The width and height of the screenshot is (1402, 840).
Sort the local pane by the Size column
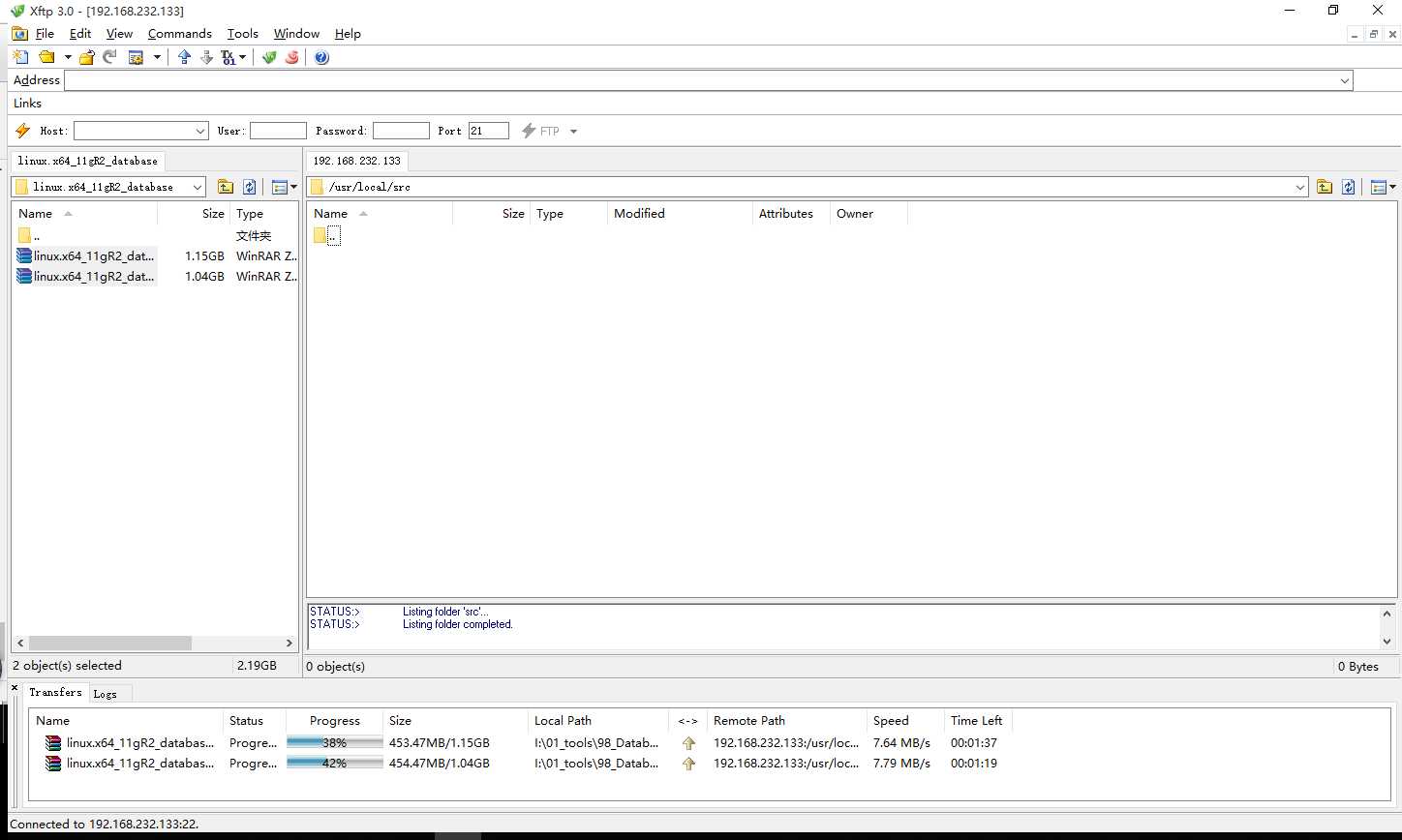click(x=194, y=213)
